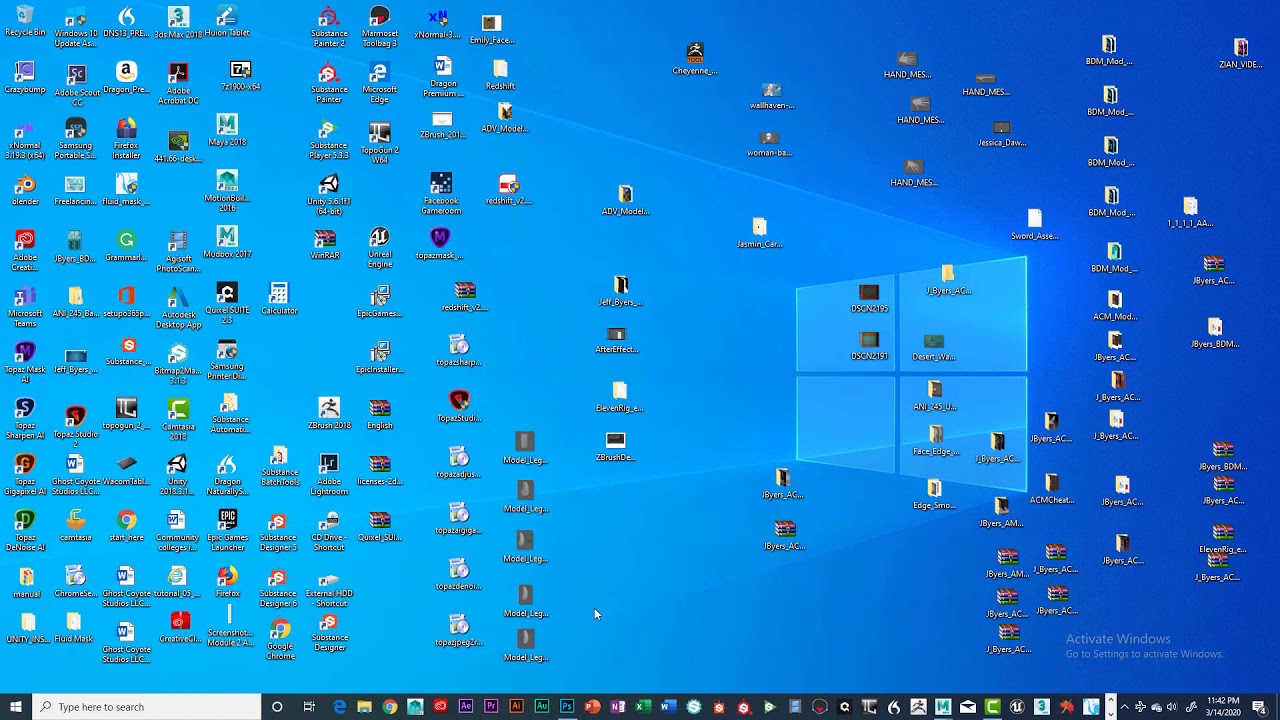Open Facebook Gameroom desktop icon
This screenshot has width=1280, height=720.
coord(441,194)
